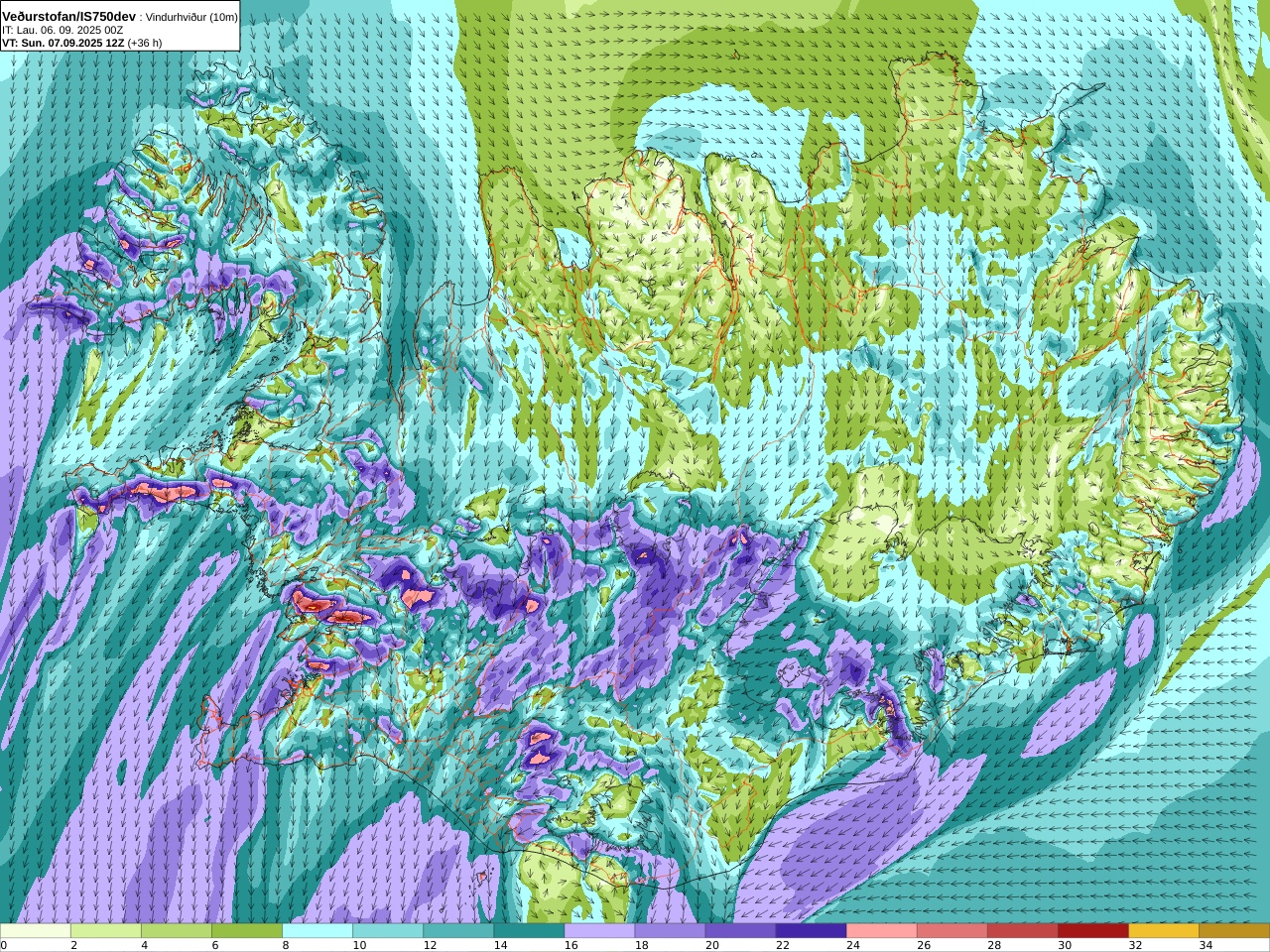The width and height of the screenshot is (1270, 952).
Task: Click the olive green 6–8 legend swatch
Action: 247,931
